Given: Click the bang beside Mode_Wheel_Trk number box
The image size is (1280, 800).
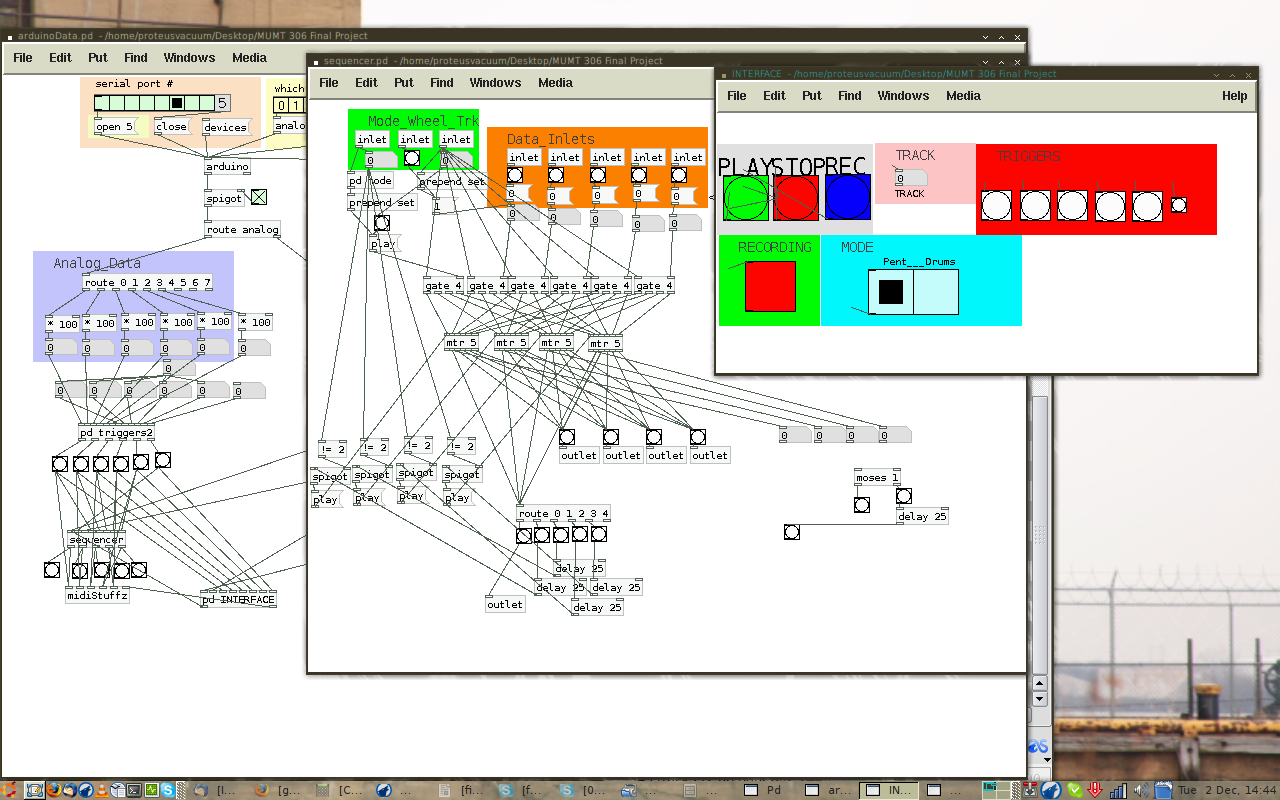Looking at the screenshot, I should 412,158.
